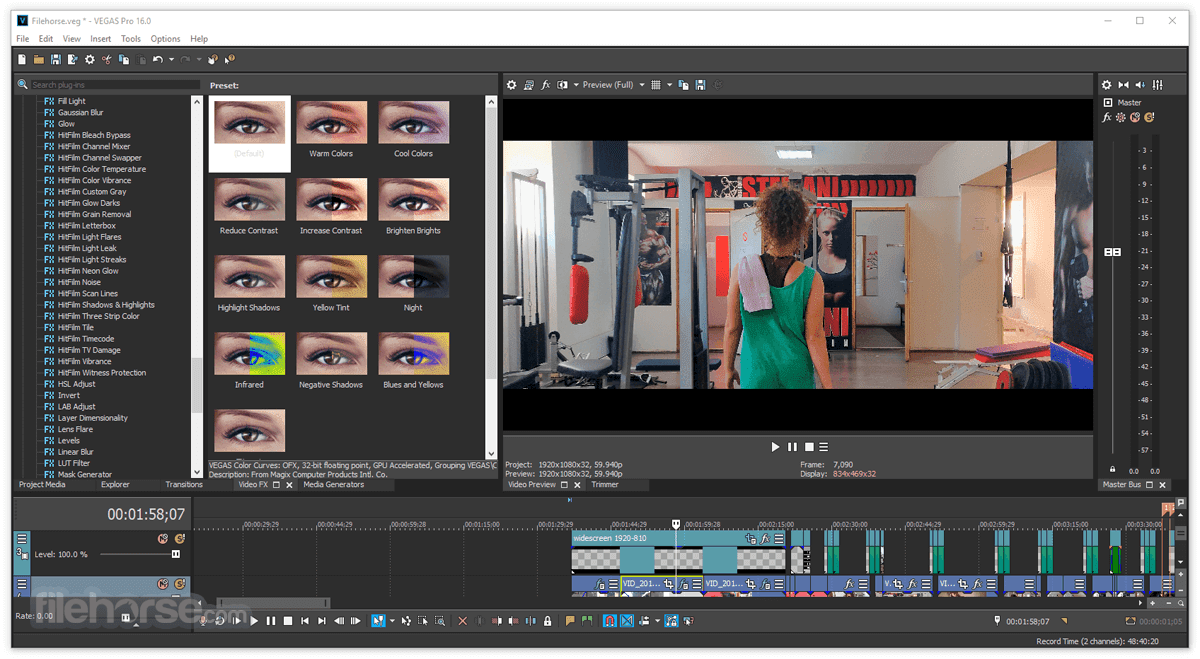Go to start of the timeline
Image resolution: width=1200 pixels, height=659 pixels.
point(304,621)
